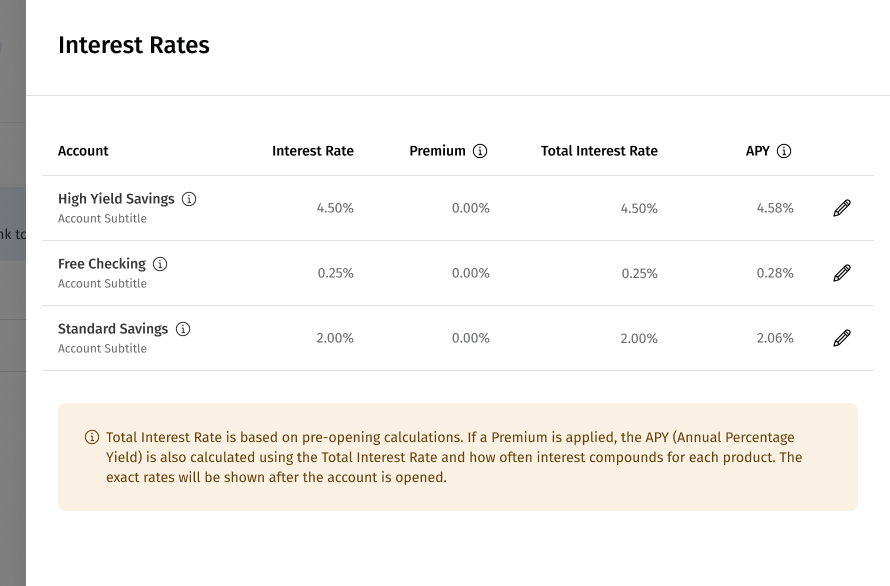
Task: Click the Interest Rates panel title
Action: click(x=134, y=45)
